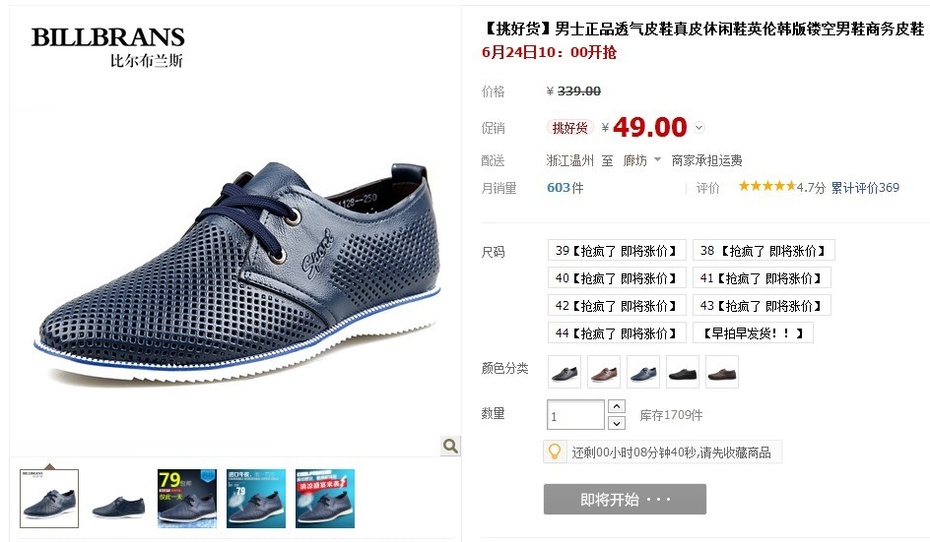The height and width of the screenshot is (542, 930).
Task: Choose size 42 option
Action: point(617,305)
